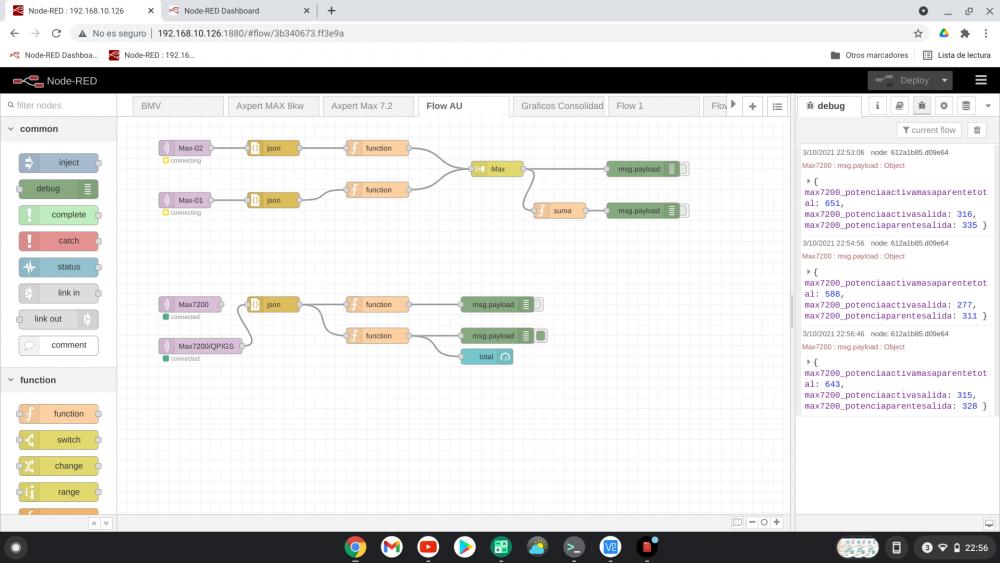Select the link out palette node
The width and height of the screenshot is (1000, 563).
click(59, 319)
